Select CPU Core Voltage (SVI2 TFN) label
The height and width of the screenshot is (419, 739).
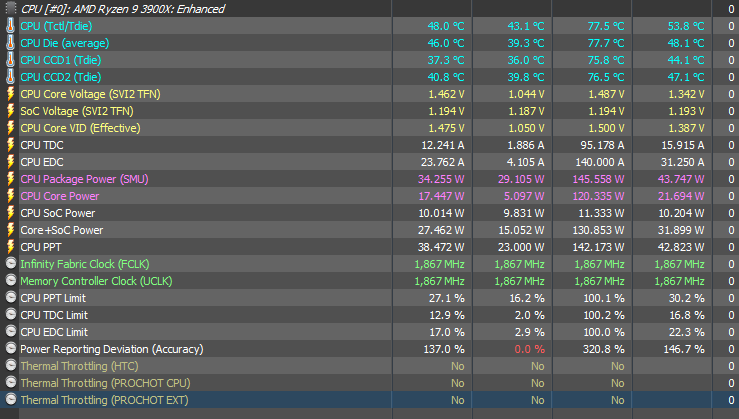click(90, 94)
